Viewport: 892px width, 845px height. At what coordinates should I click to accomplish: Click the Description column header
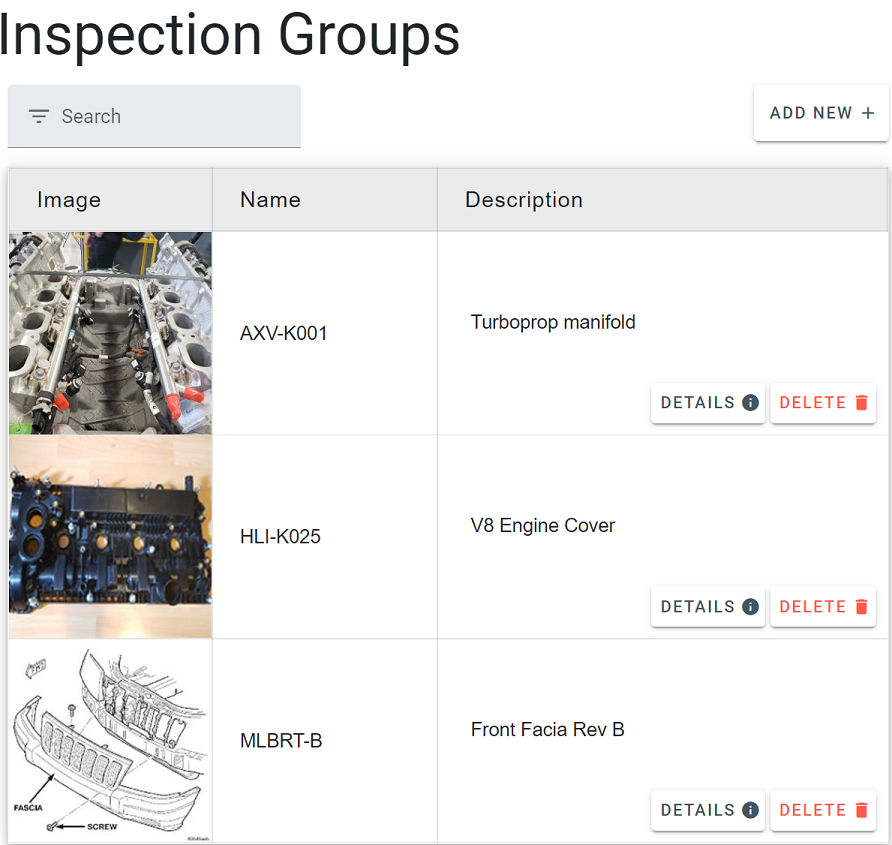(x=524, y=200)
